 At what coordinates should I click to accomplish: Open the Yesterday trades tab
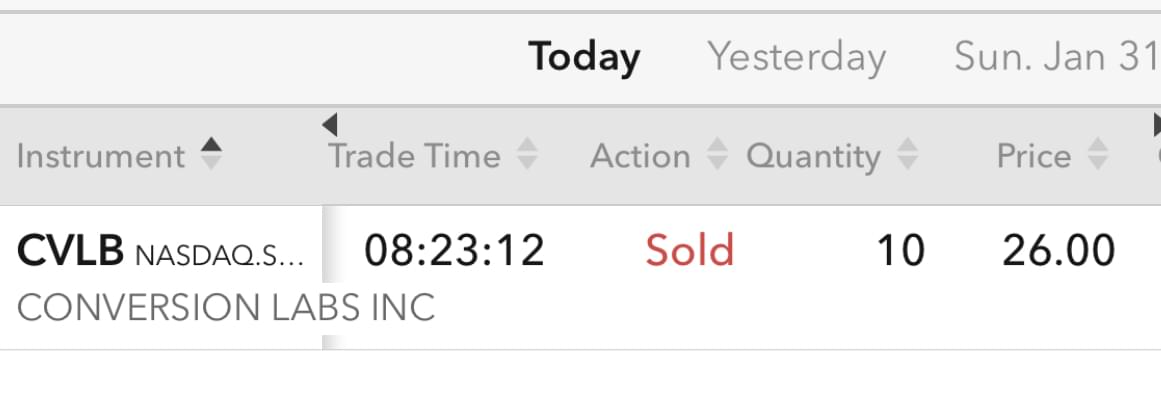(x=796, y=57)
